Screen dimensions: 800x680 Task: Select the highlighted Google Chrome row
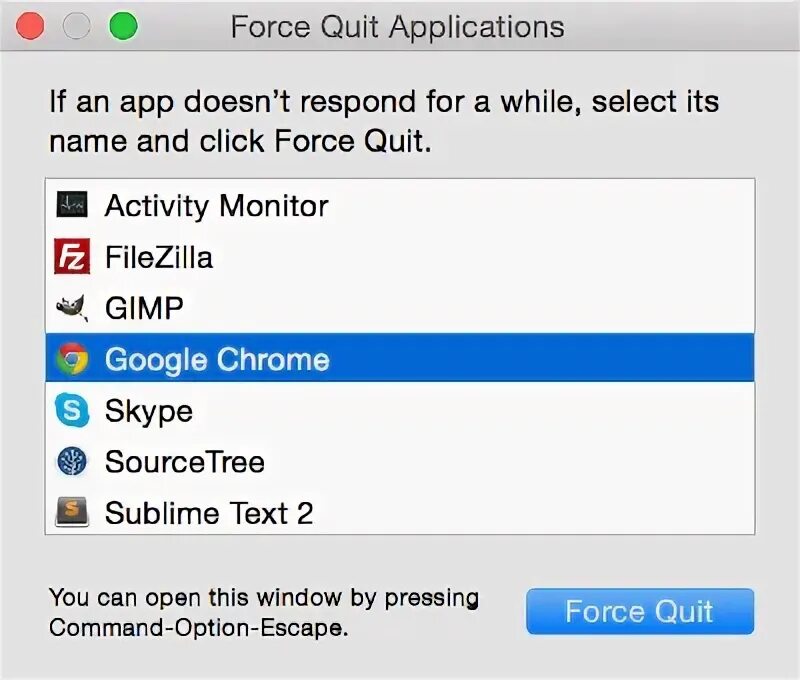400,359
